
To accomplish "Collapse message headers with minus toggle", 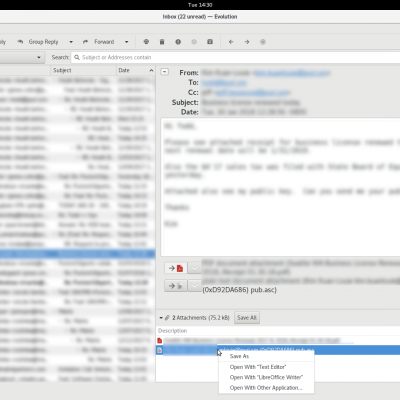I will (165, 72).
